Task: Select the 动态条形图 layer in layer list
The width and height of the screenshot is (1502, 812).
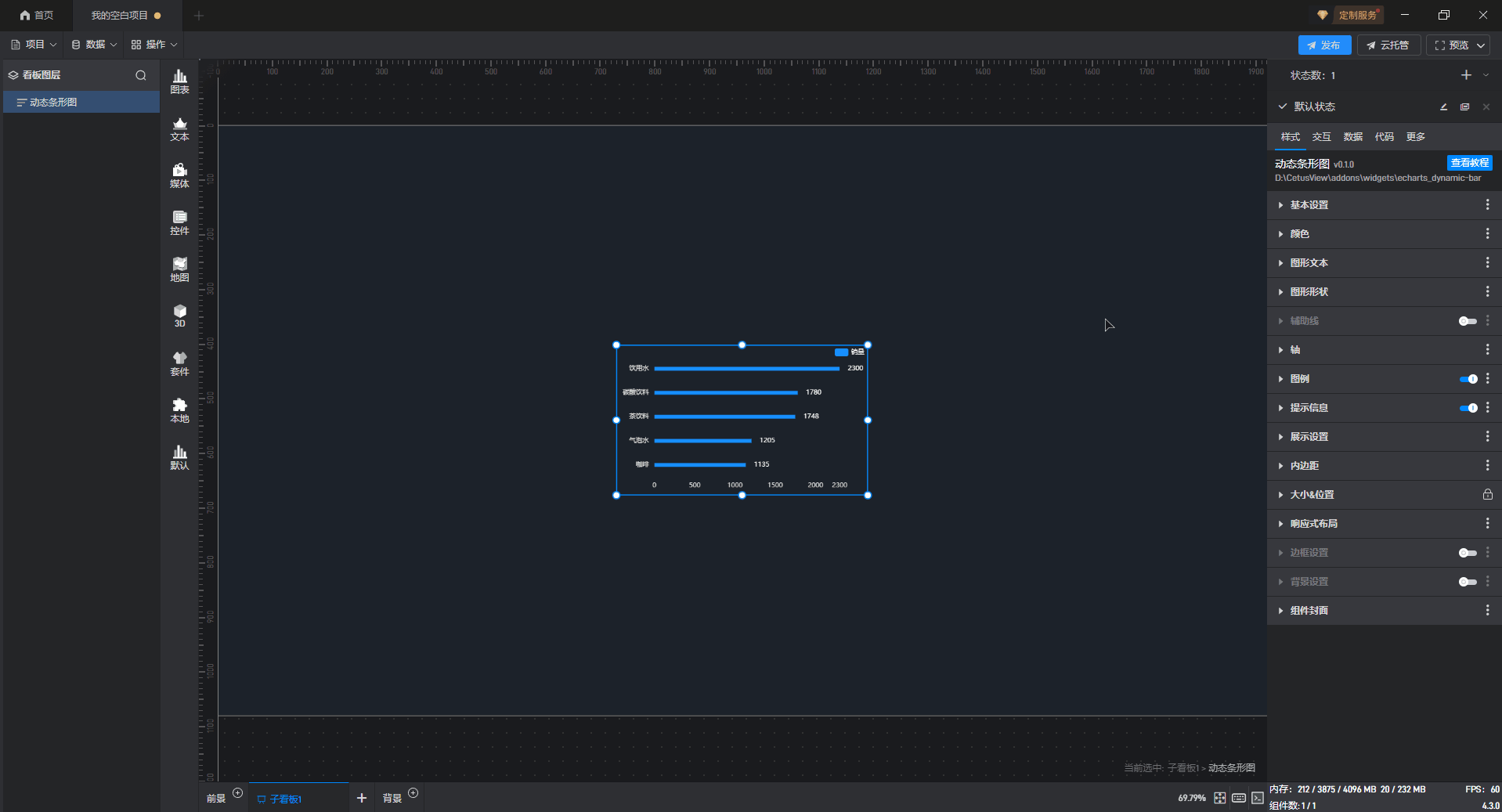Action: pos(81,103)
